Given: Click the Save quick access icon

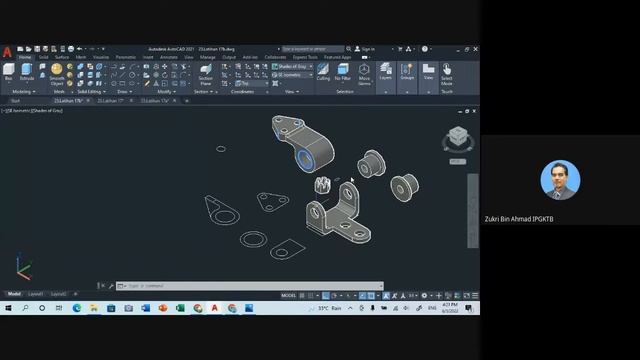Looking at the screenshot, I should [x=37, y=49].
